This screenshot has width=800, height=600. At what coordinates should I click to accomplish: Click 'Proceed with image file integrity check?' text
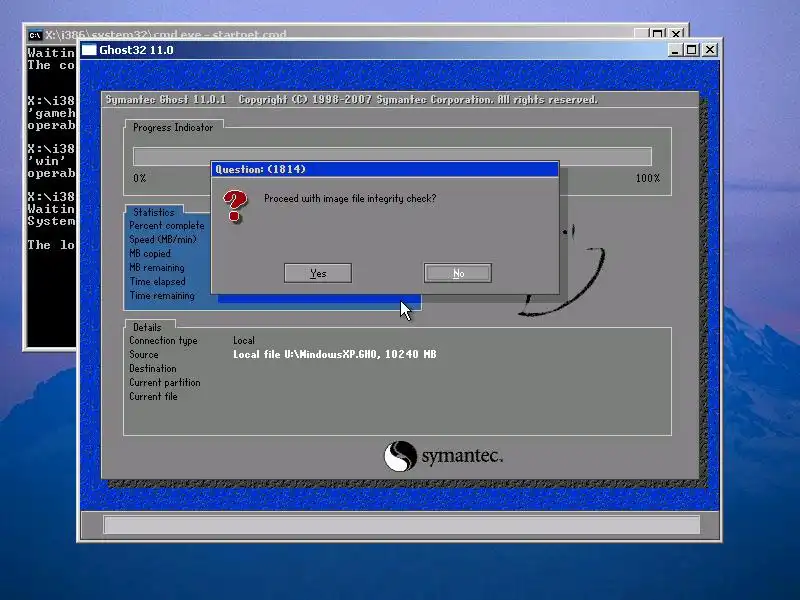(x=350, y=198)
